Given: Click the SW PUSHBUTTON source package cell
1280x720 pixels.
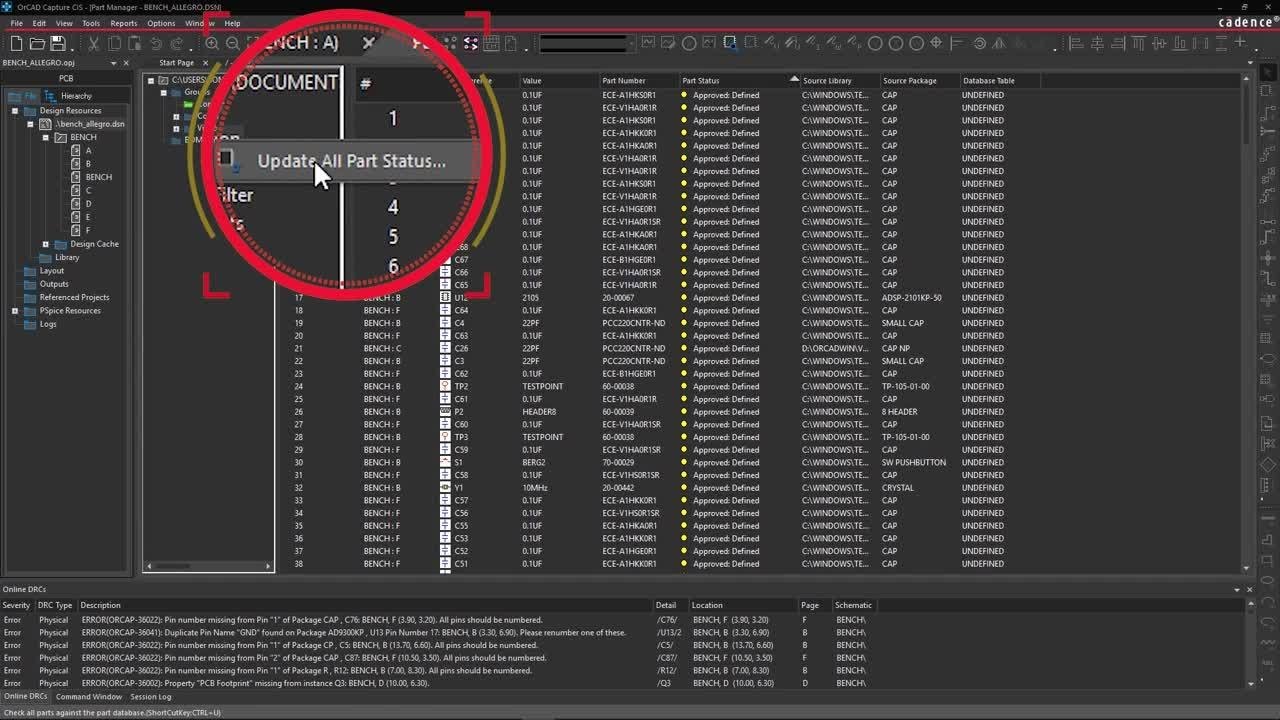Looking at the screenshot, I should (x=914, y=462).
